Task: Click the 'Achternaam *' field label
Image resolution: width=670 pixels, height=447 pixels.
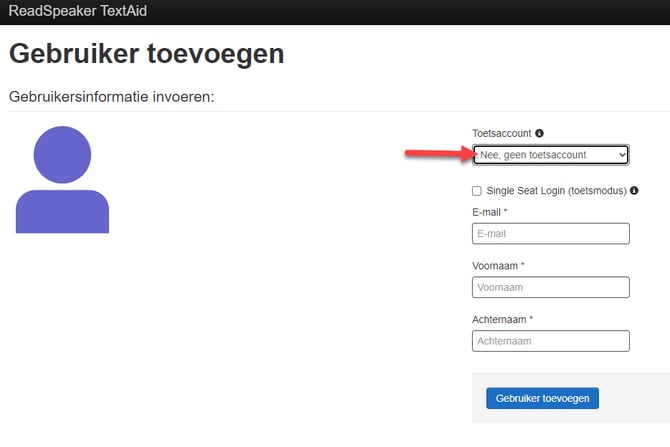Action: coord(502,319)
